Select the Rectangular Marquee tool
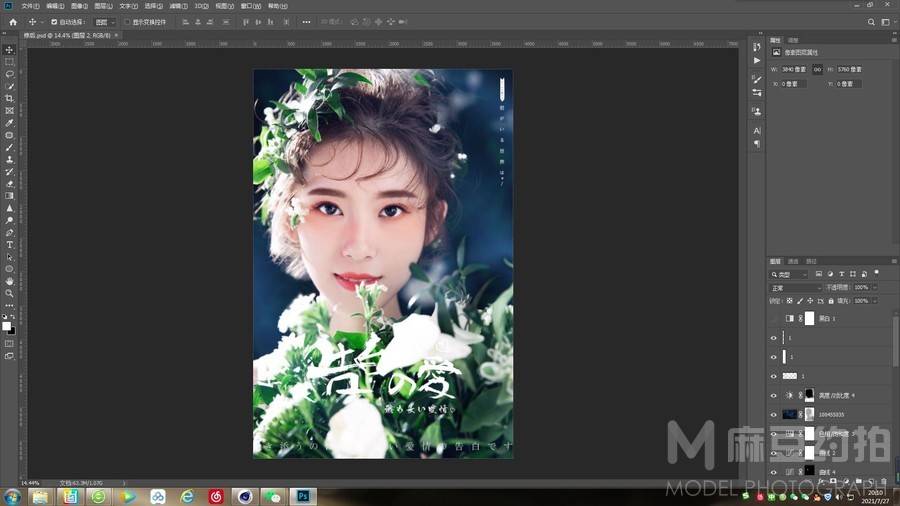 pyautogui.click(x=10, y=62)
